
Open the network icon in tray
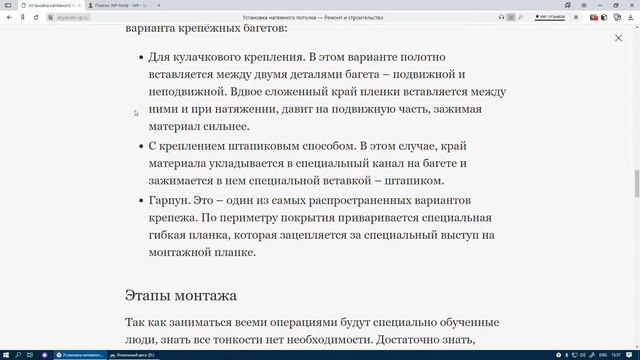click(x=575, y=355)
